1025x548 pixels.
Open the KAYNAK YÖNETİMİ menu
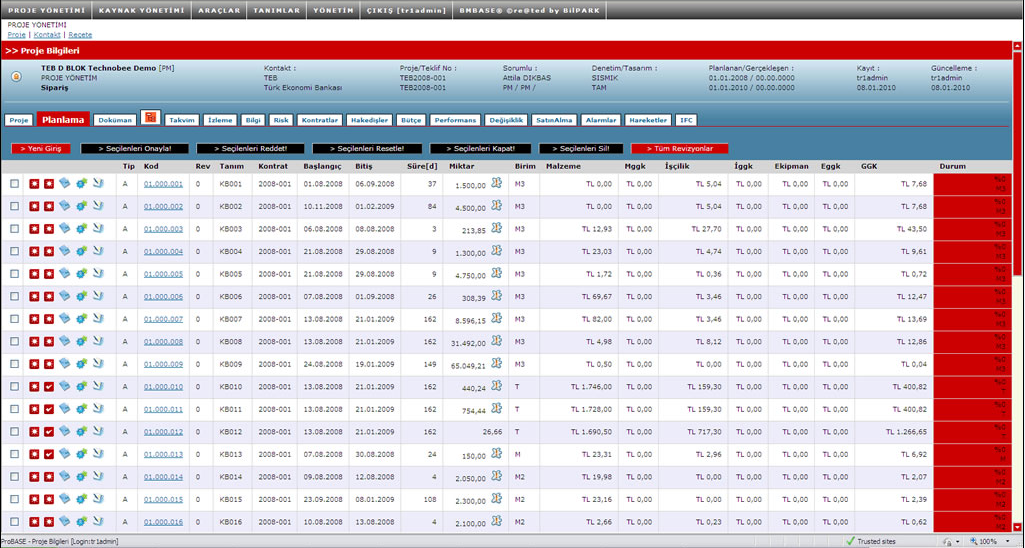click(141, 10)
